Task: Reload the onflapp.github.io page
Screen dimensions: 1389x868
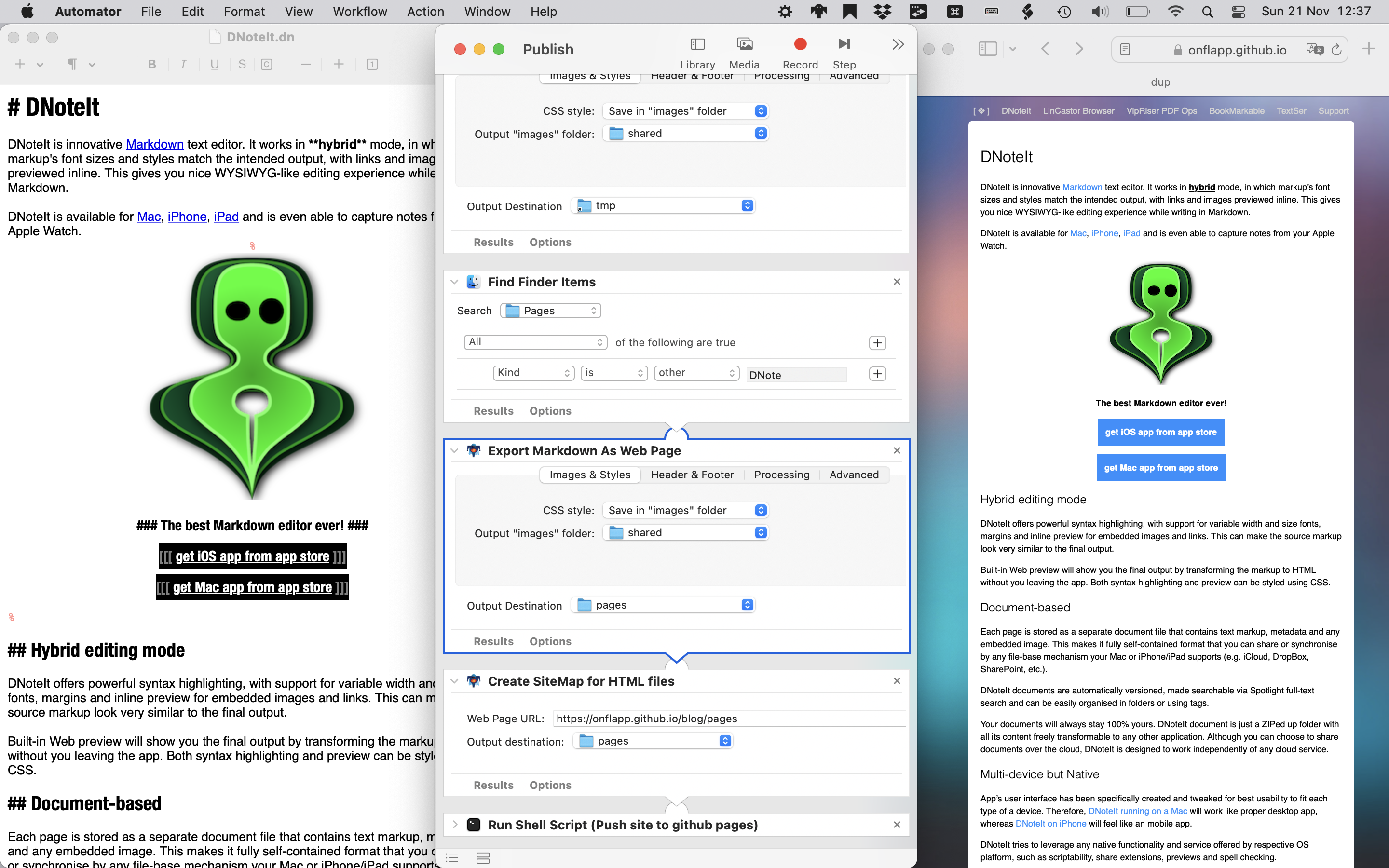Action: (1336, 49)
